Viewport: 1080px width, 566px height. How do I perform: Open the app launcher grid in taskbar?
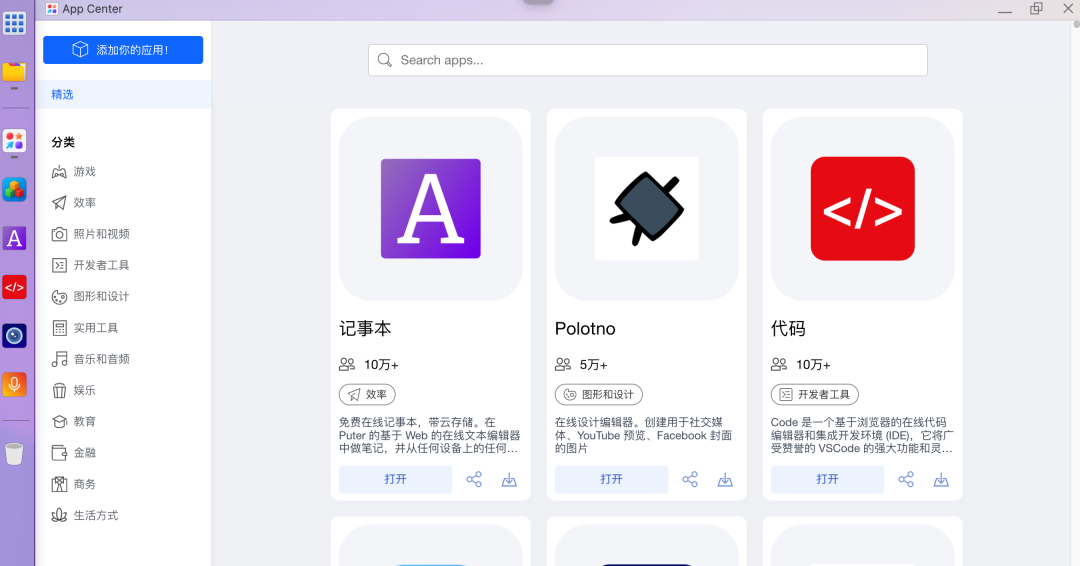14,23
